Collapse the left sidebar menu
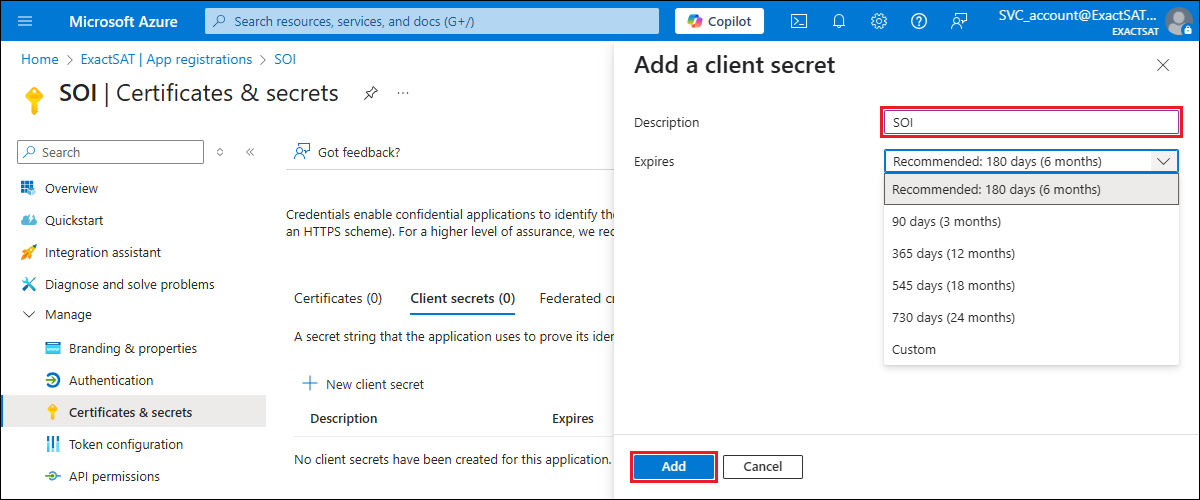 250,152
